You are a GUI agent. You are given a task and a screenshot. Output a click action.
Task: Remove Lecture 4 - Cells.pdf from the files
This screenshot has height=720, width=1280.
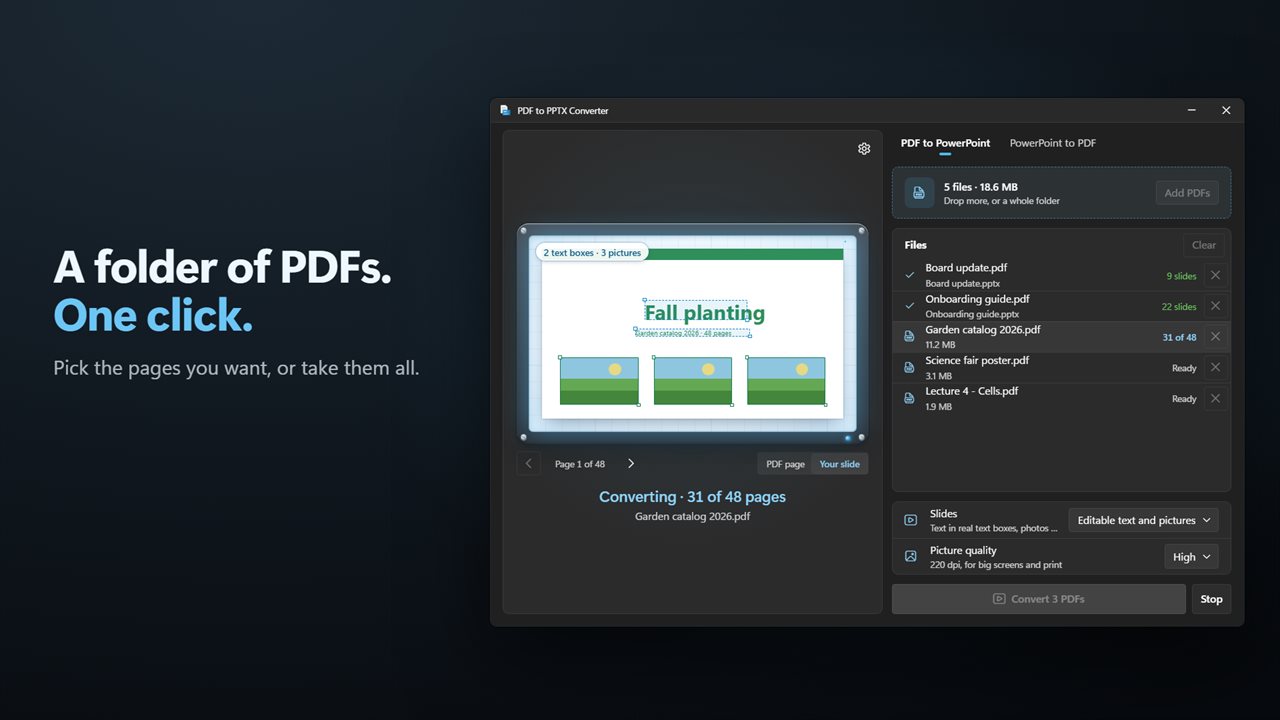click(x=1215, y=399)
